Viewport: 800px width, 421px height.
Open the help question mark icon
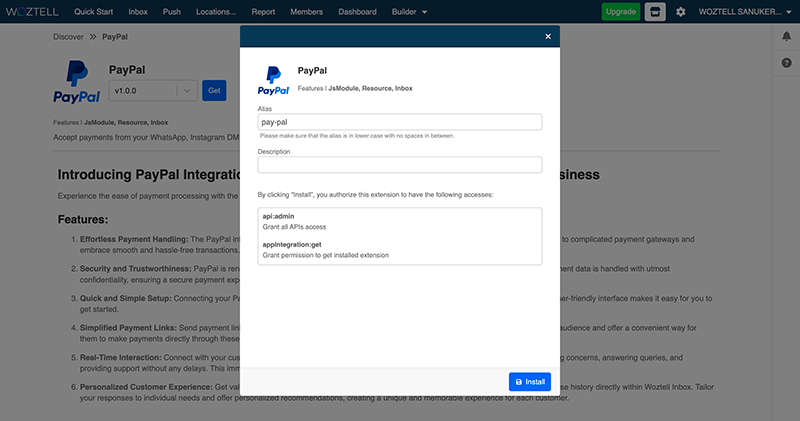786,63
